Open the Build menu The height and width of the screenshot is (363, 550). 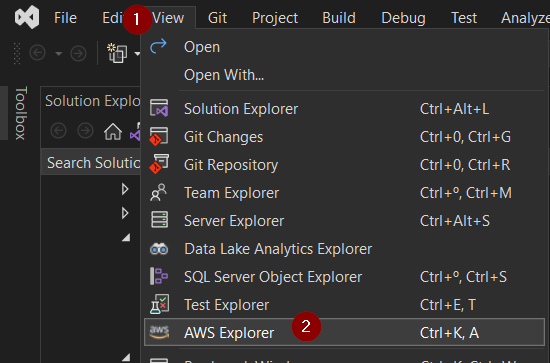[x=339, y=18]
